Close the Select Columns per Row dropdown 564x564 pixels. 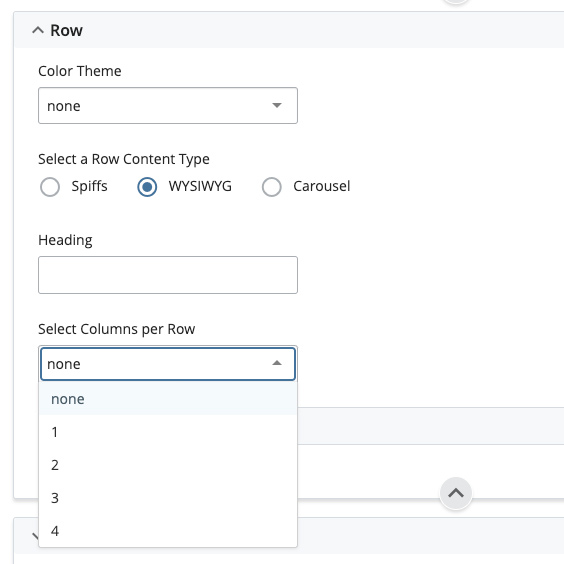[168, 364]
